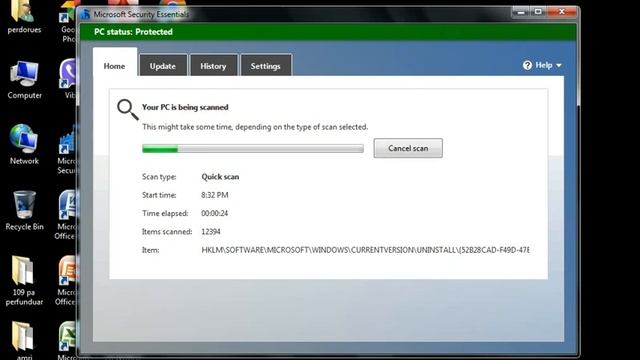Viewport: 640px width, 360px height.
Task: Select the Microsoft Office Word shortcut
Action: [67, 215]
